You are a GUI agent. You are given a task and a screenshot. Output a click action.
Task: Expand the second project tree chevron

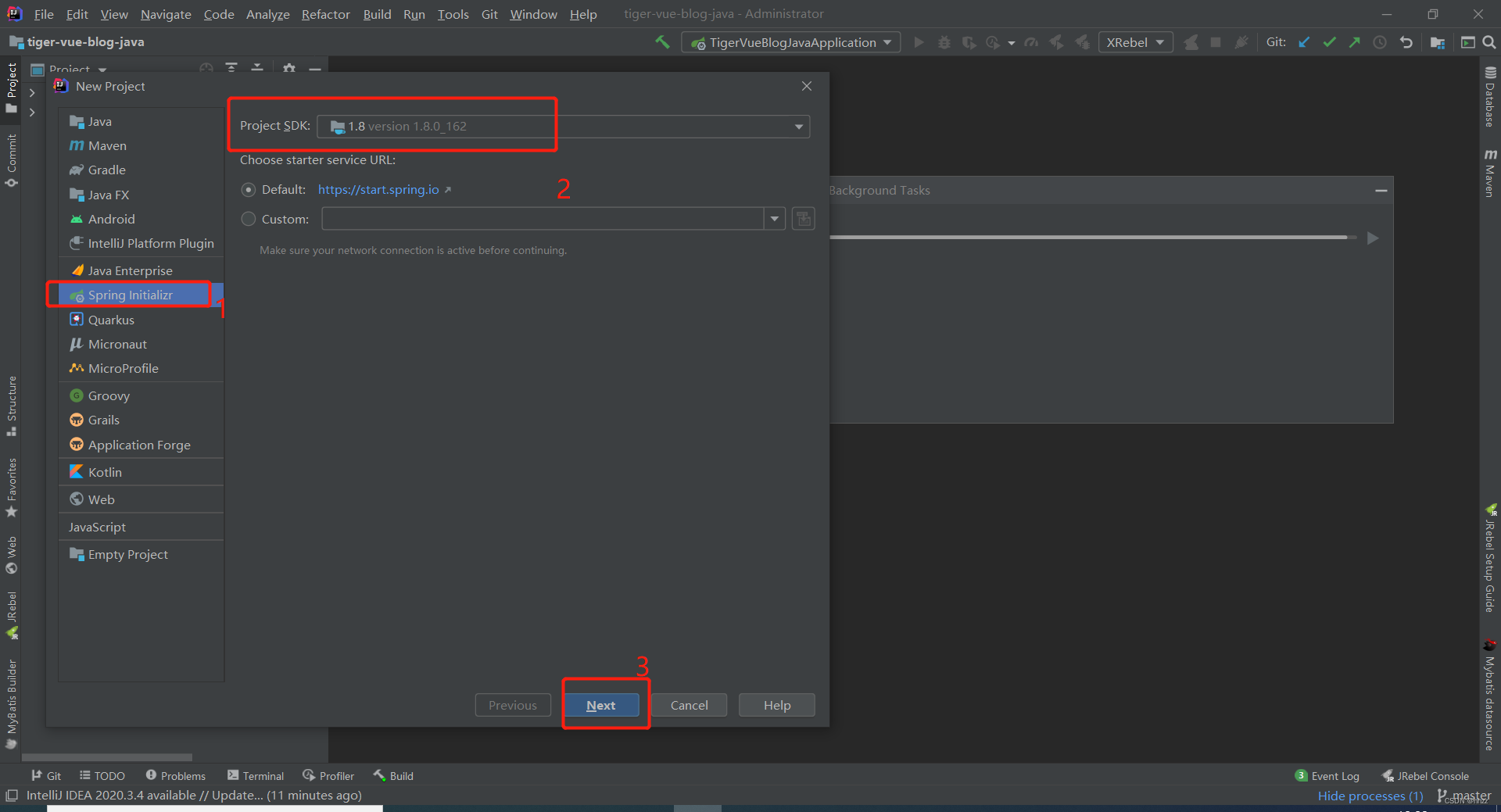32,113
